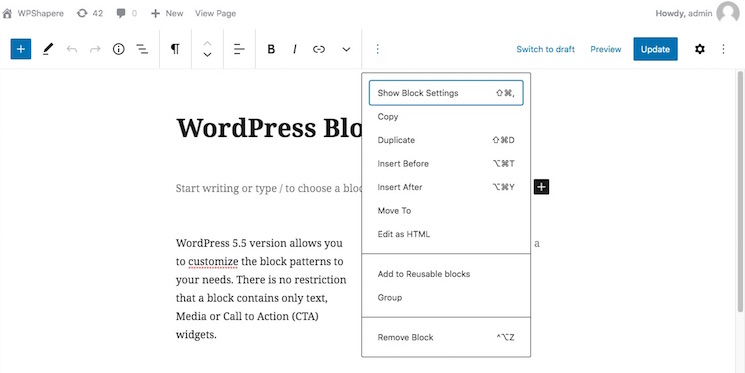Open the comments bubble in admin bar

[x=126, y=13]
